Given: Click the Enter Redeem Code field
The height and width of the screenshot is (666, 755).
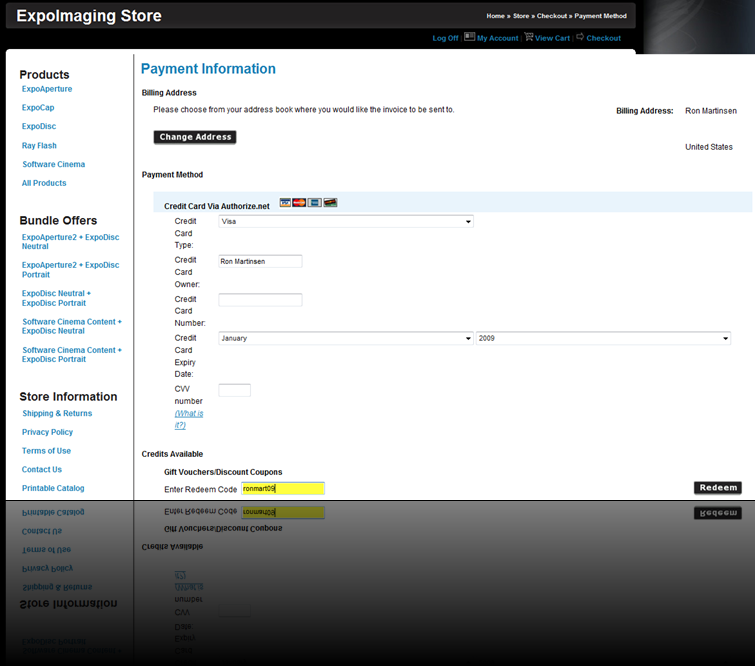Looking at the screenshot, I should tap(283, 489).
